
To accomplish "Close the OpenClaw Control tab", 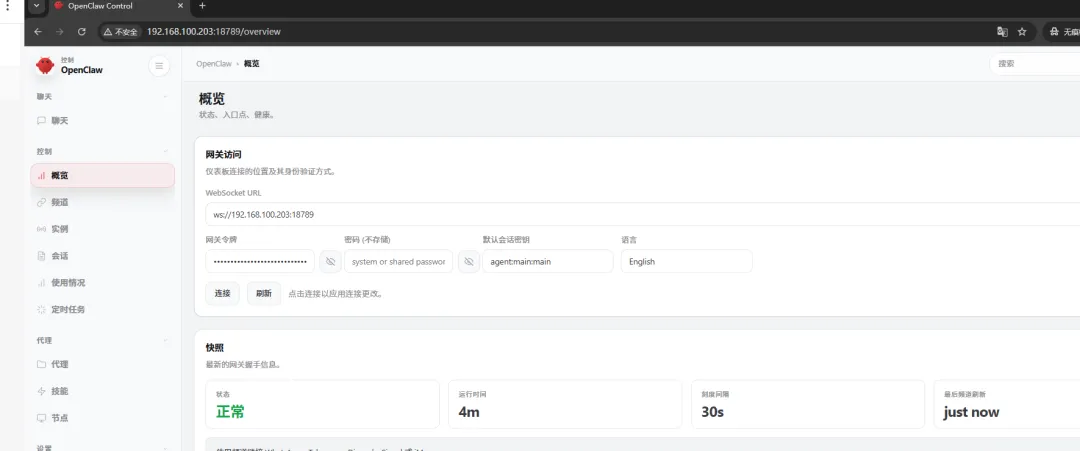I will (180, 6).
